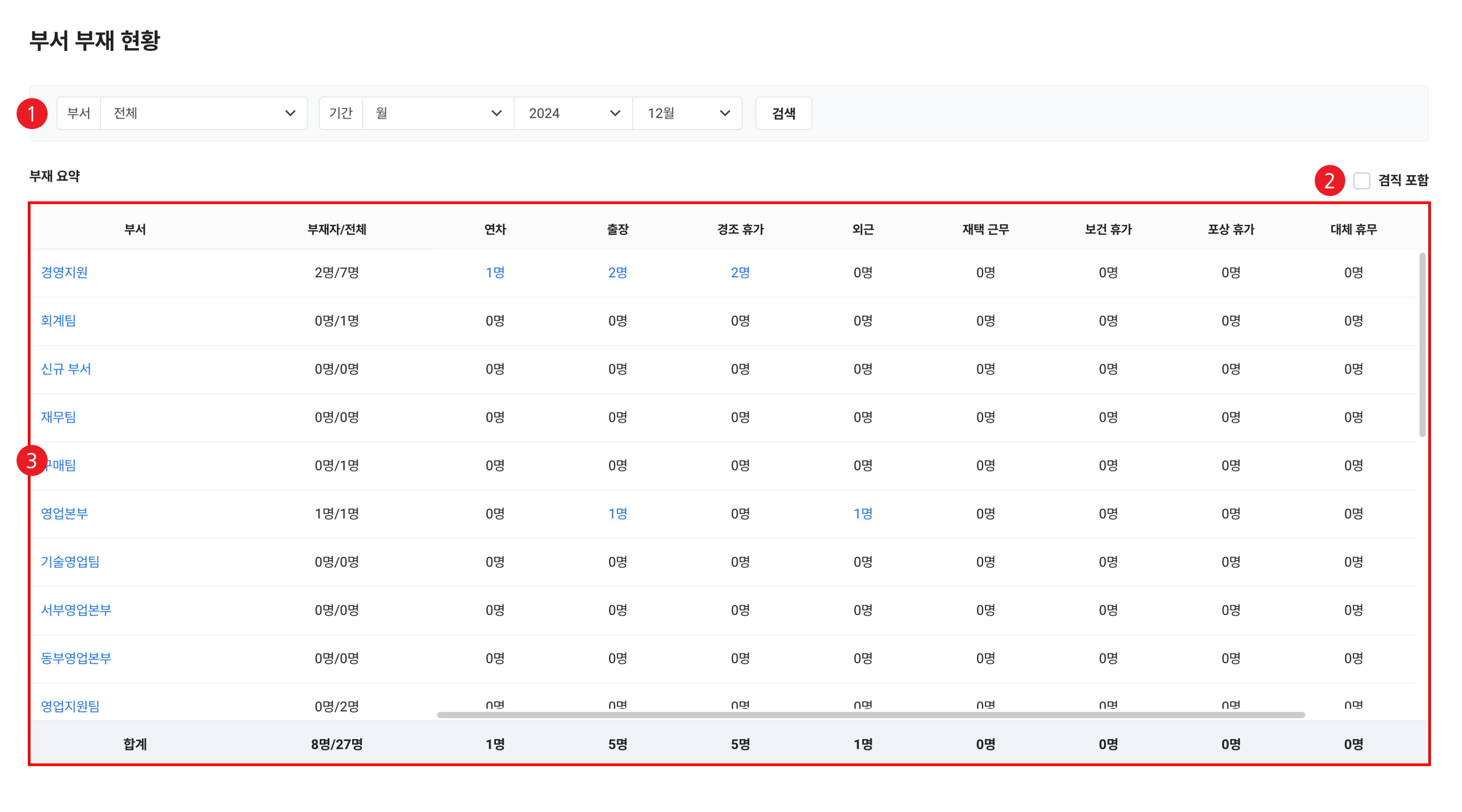
Task: Click 경영지원 경조 휴가 count 2명
Action: [740, 272]
